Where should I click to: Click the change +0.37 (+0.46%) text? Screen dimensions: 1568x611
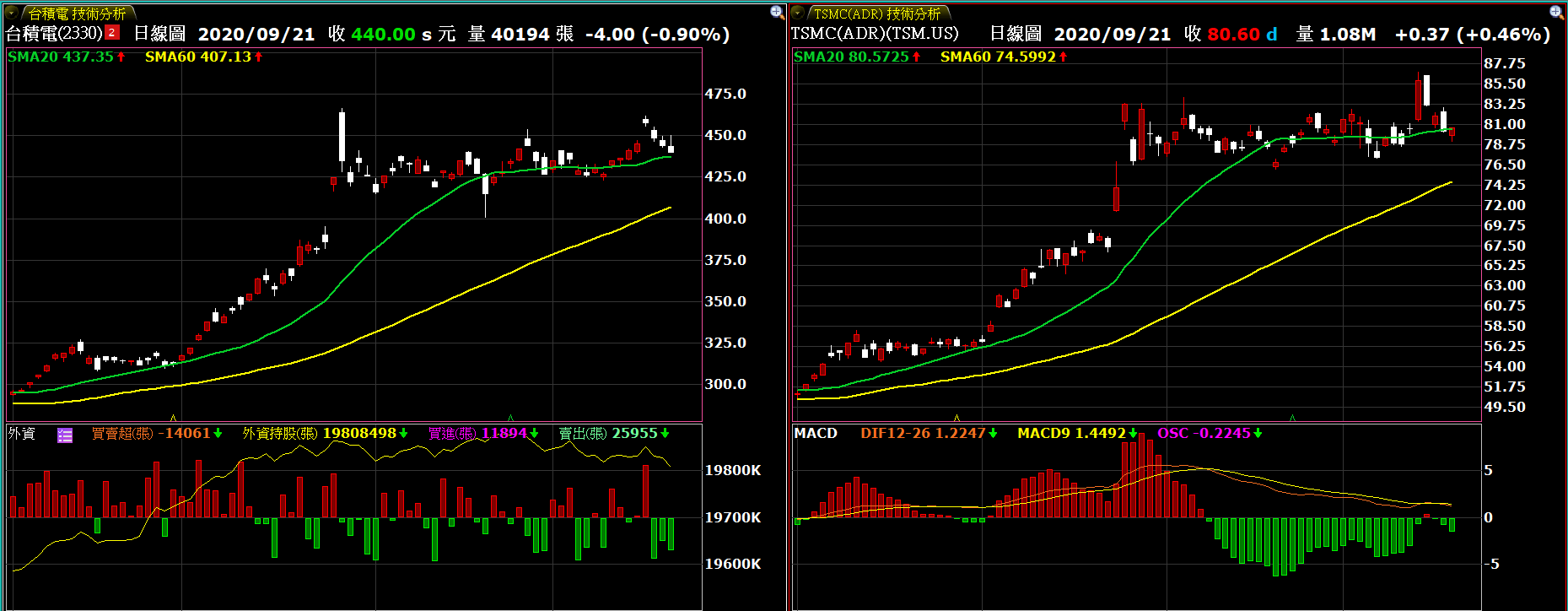coord(1473,35)
